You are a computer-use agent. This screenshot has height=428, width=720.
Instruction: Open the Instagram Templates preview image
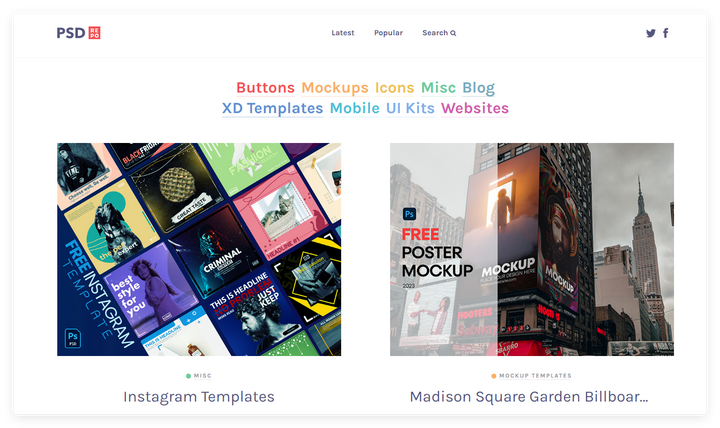click(199, 249)
